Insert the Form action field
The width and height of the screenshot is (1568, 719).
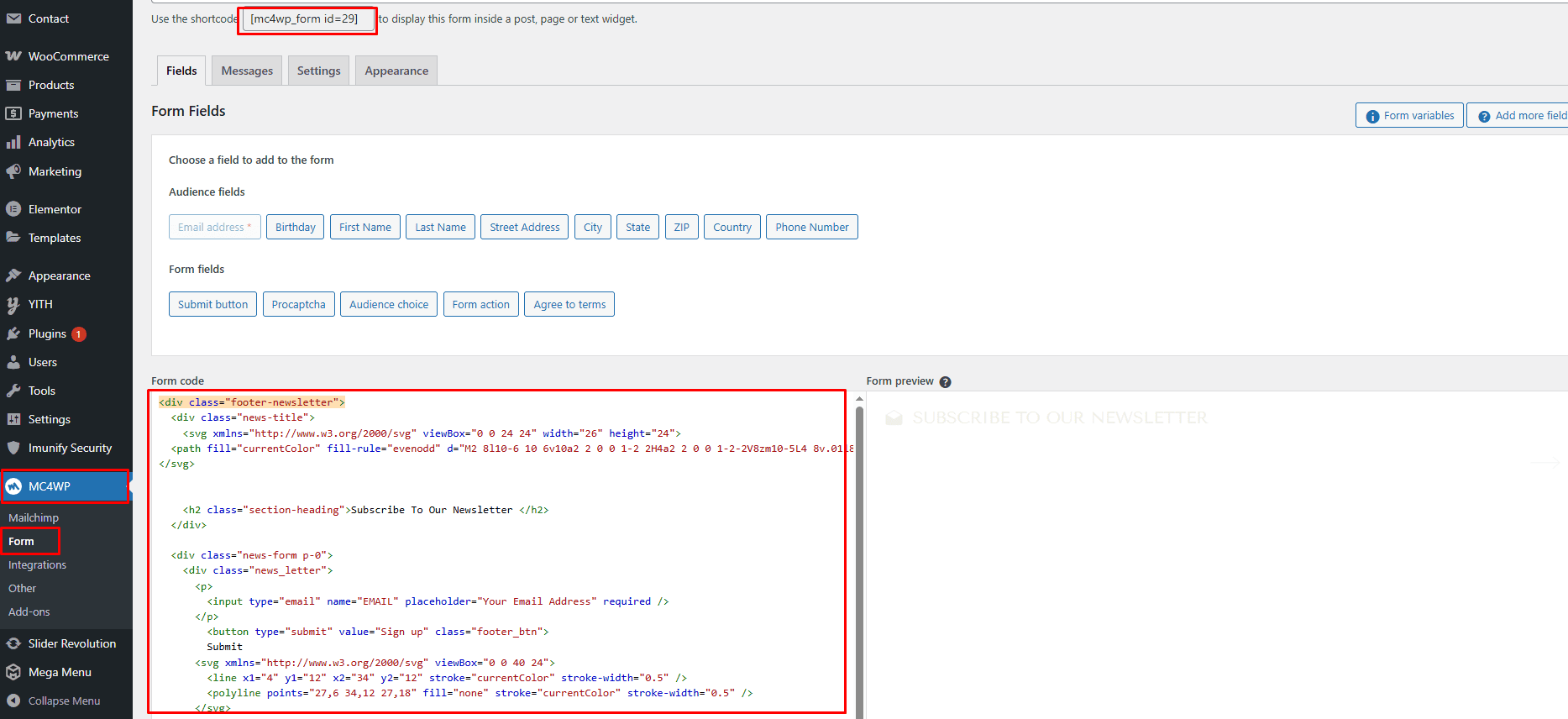[481, 304]
